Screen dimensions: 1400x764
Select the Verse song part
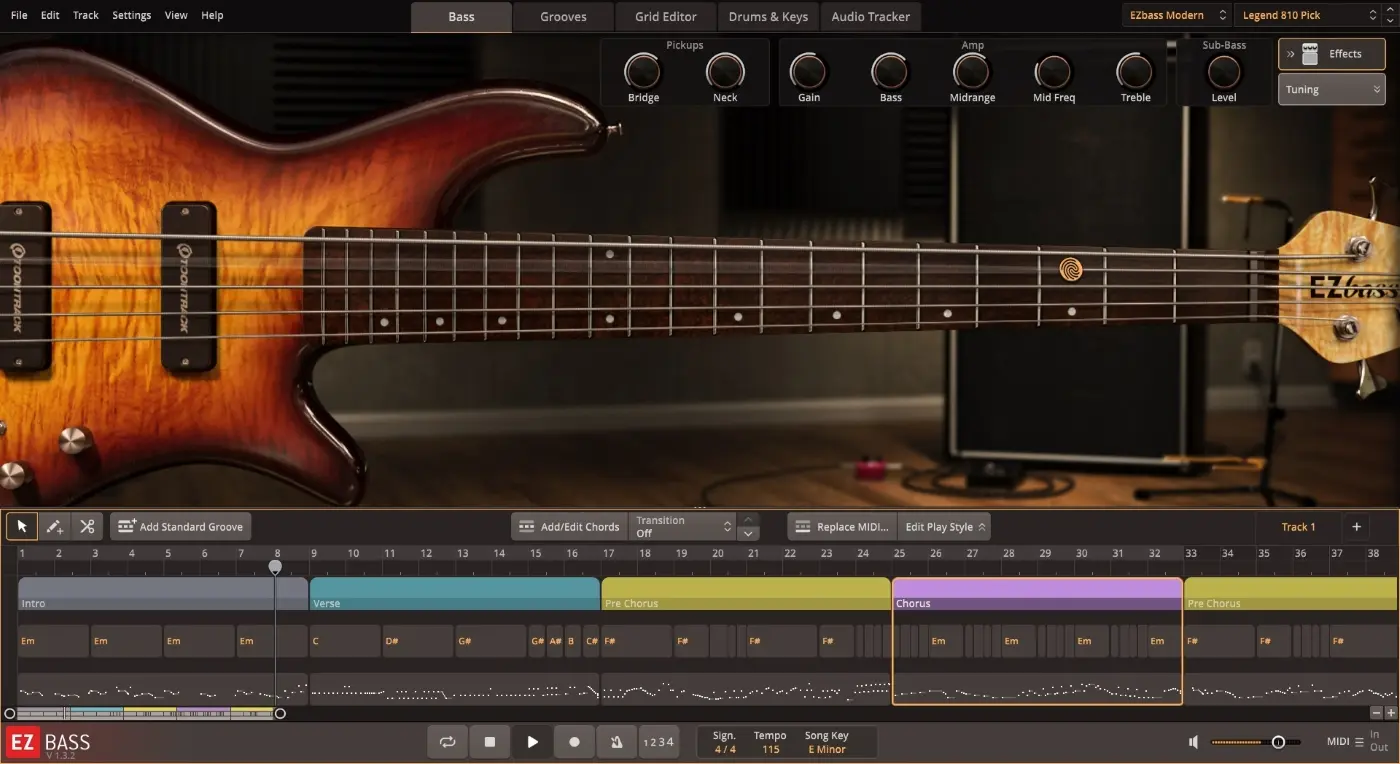point(455,593)
